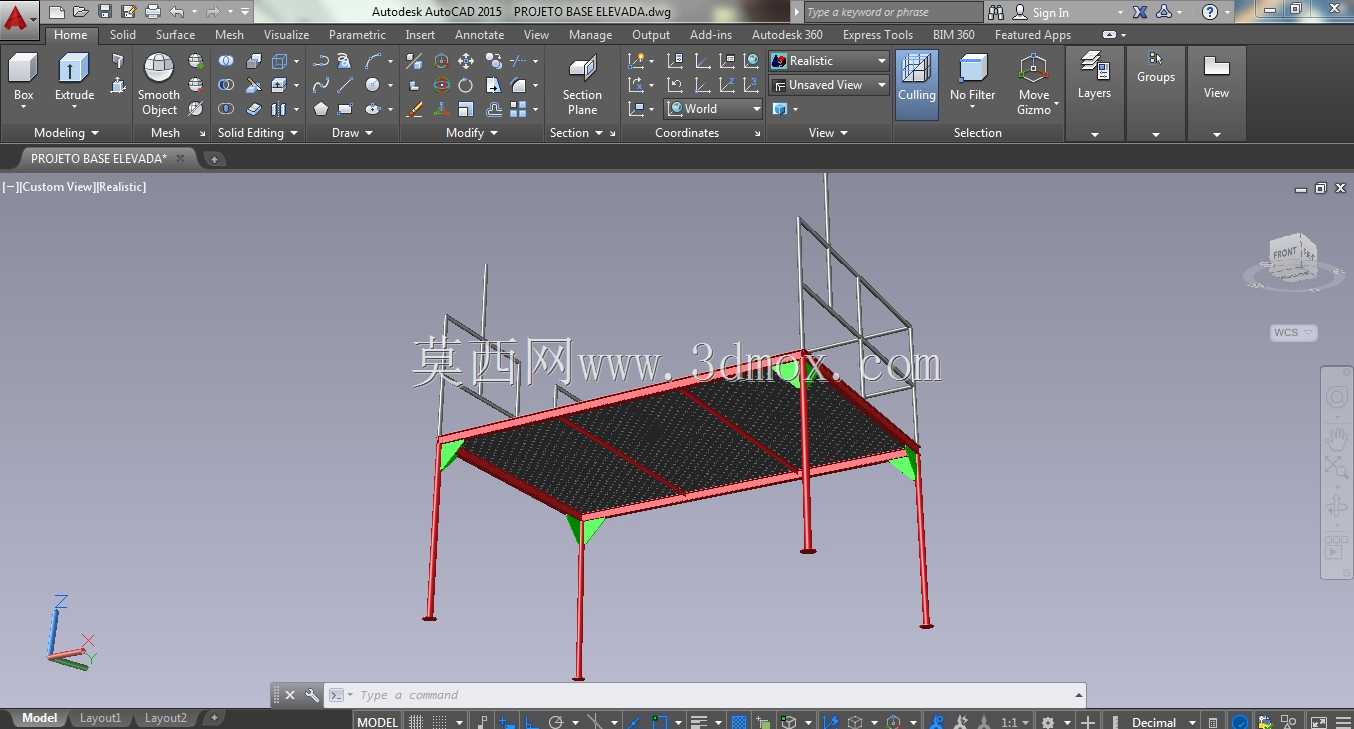Activate the Move Gizmo tool
This screenshot has width=1354, height=729.
click(1034, 84)
